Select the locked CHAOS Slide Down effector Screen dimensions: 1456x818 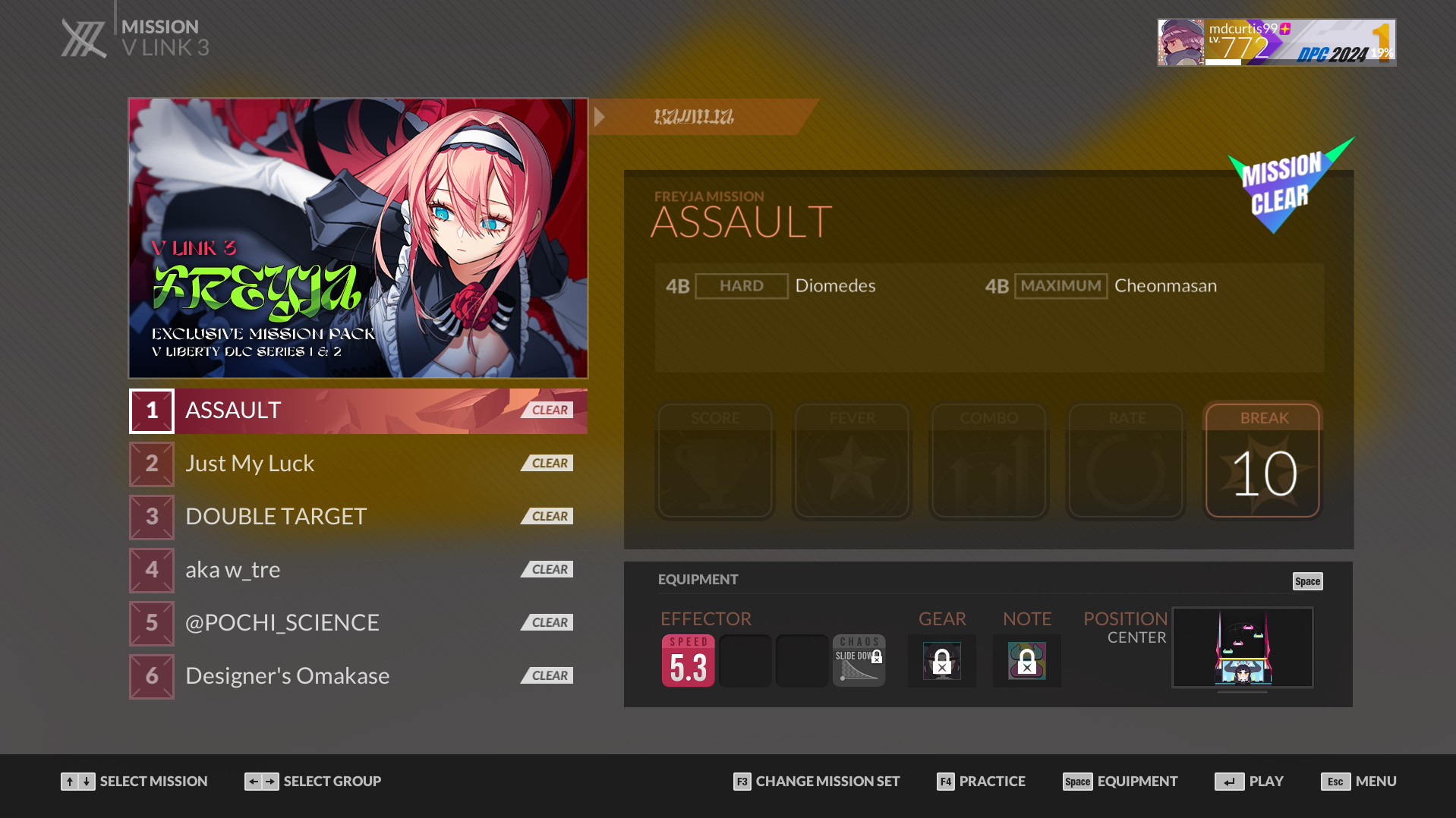[x=859, y=660]
